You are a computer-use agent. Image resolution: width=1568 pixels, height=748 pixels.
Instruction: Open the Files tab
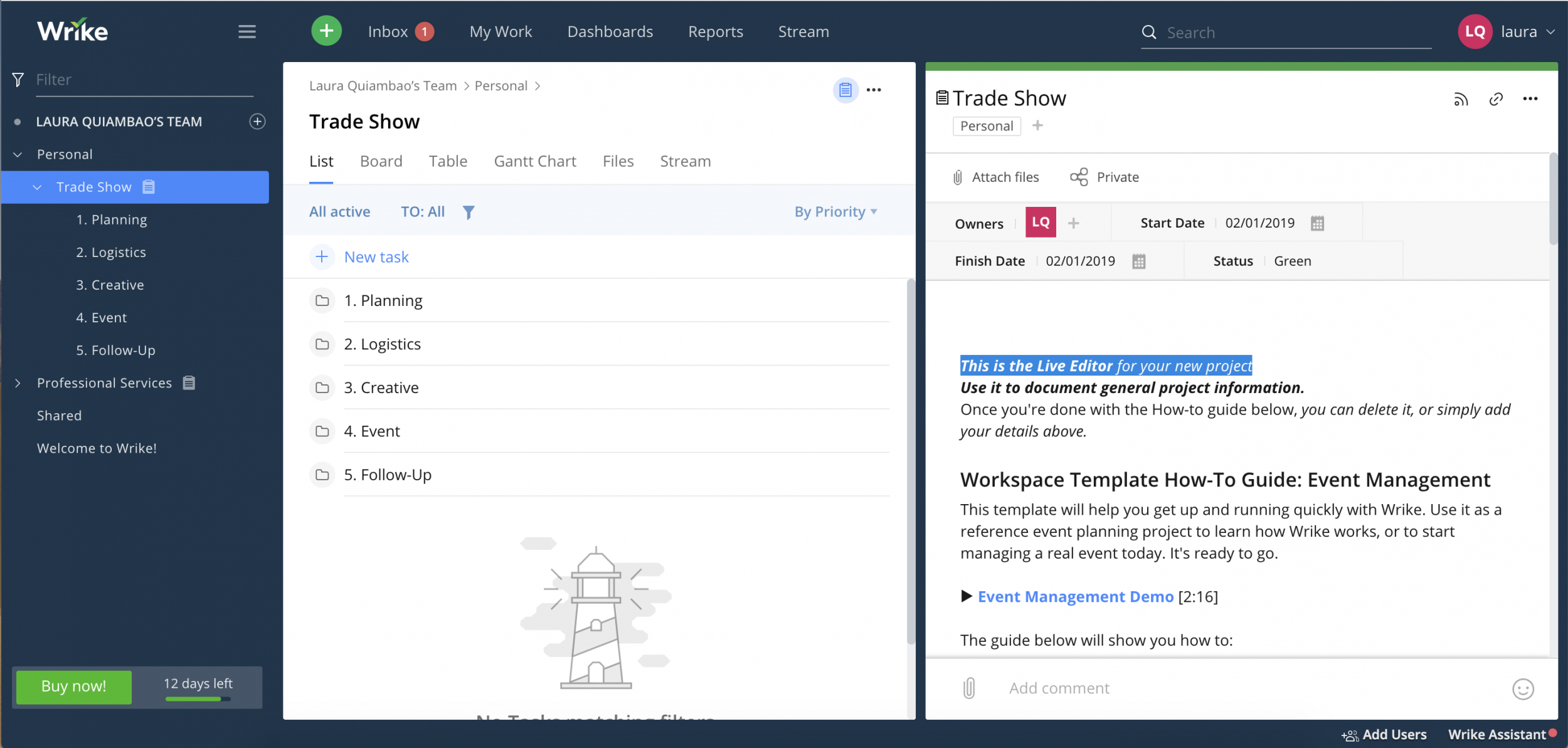[x=618, y=161]
